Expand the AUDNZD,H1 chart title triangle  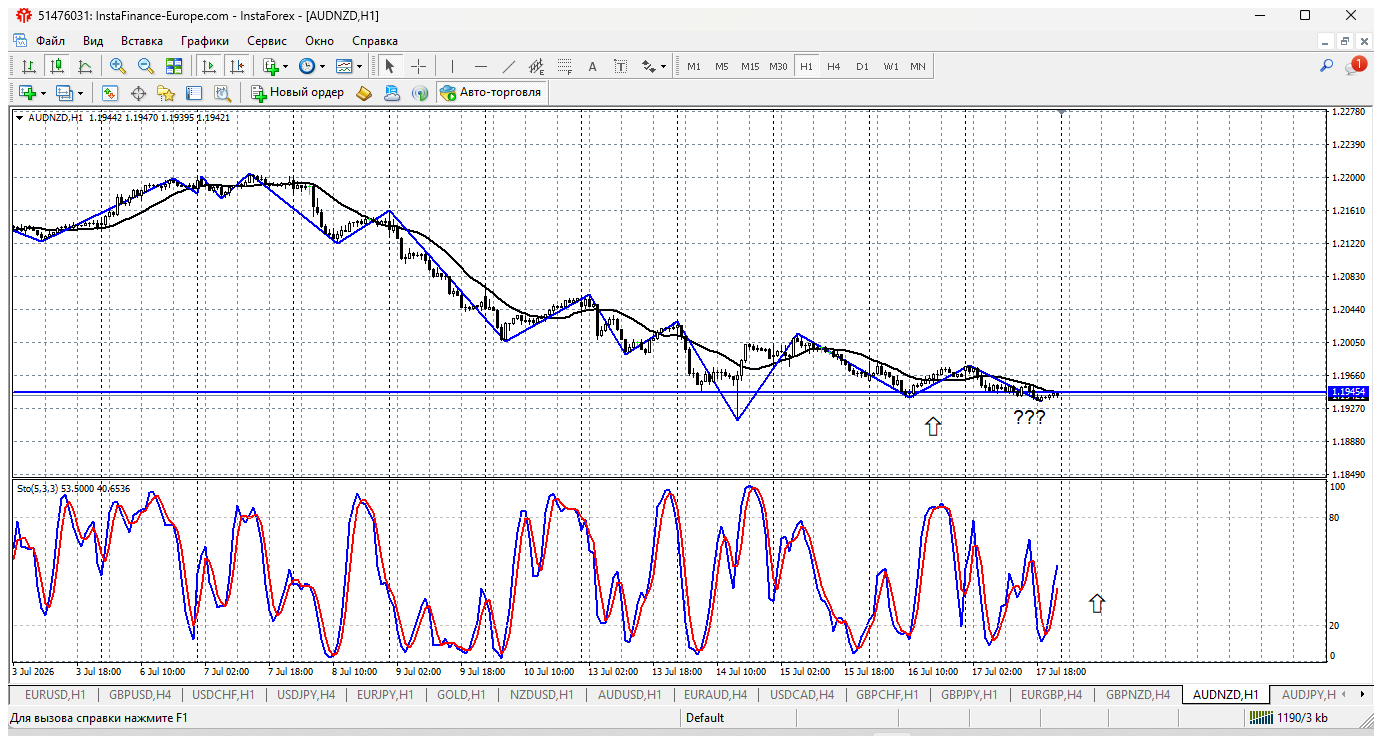point(20,118)
